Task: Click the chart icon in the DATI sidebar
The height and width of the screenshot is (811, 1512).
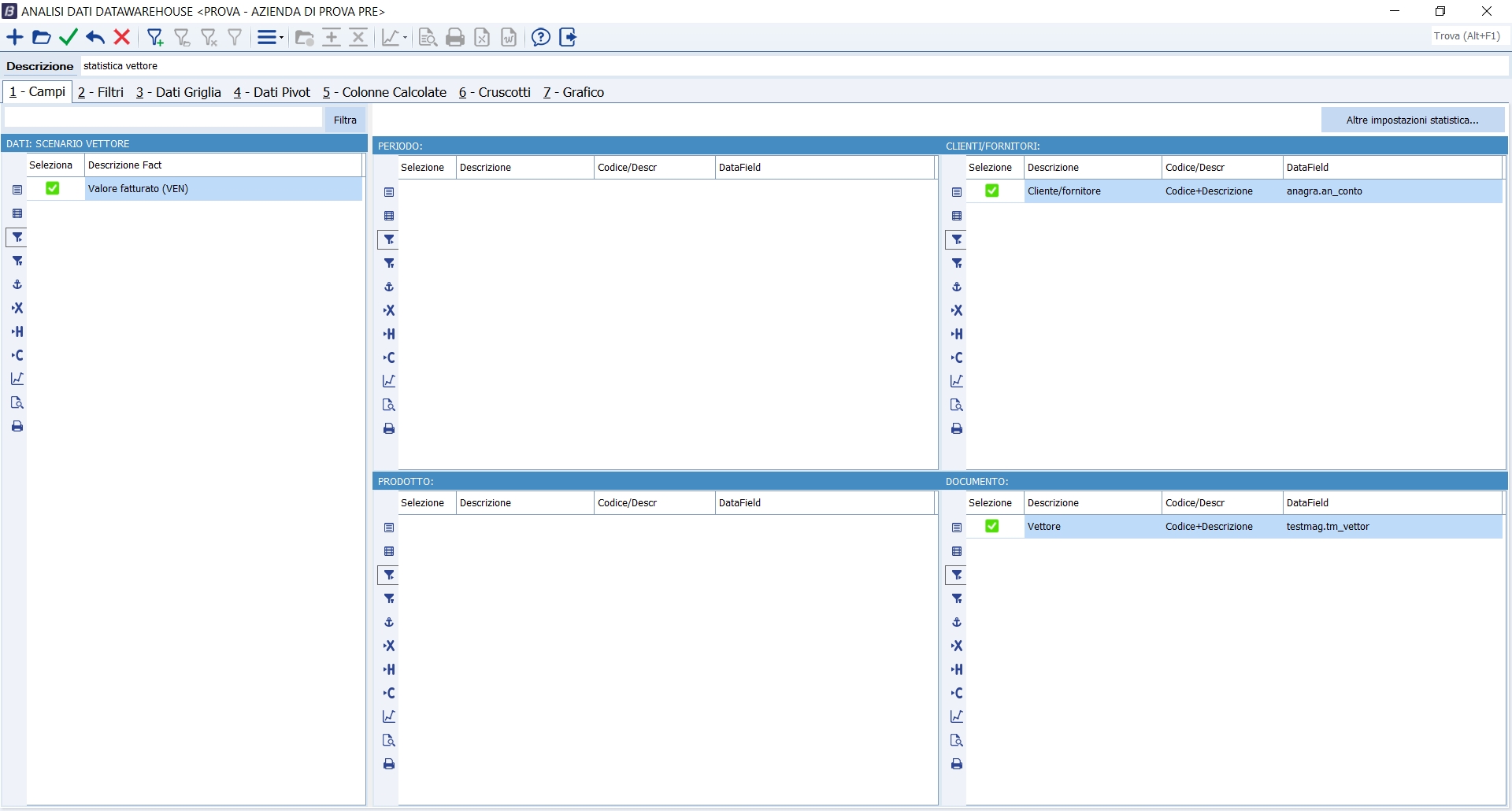Action: tap(17, 379)
